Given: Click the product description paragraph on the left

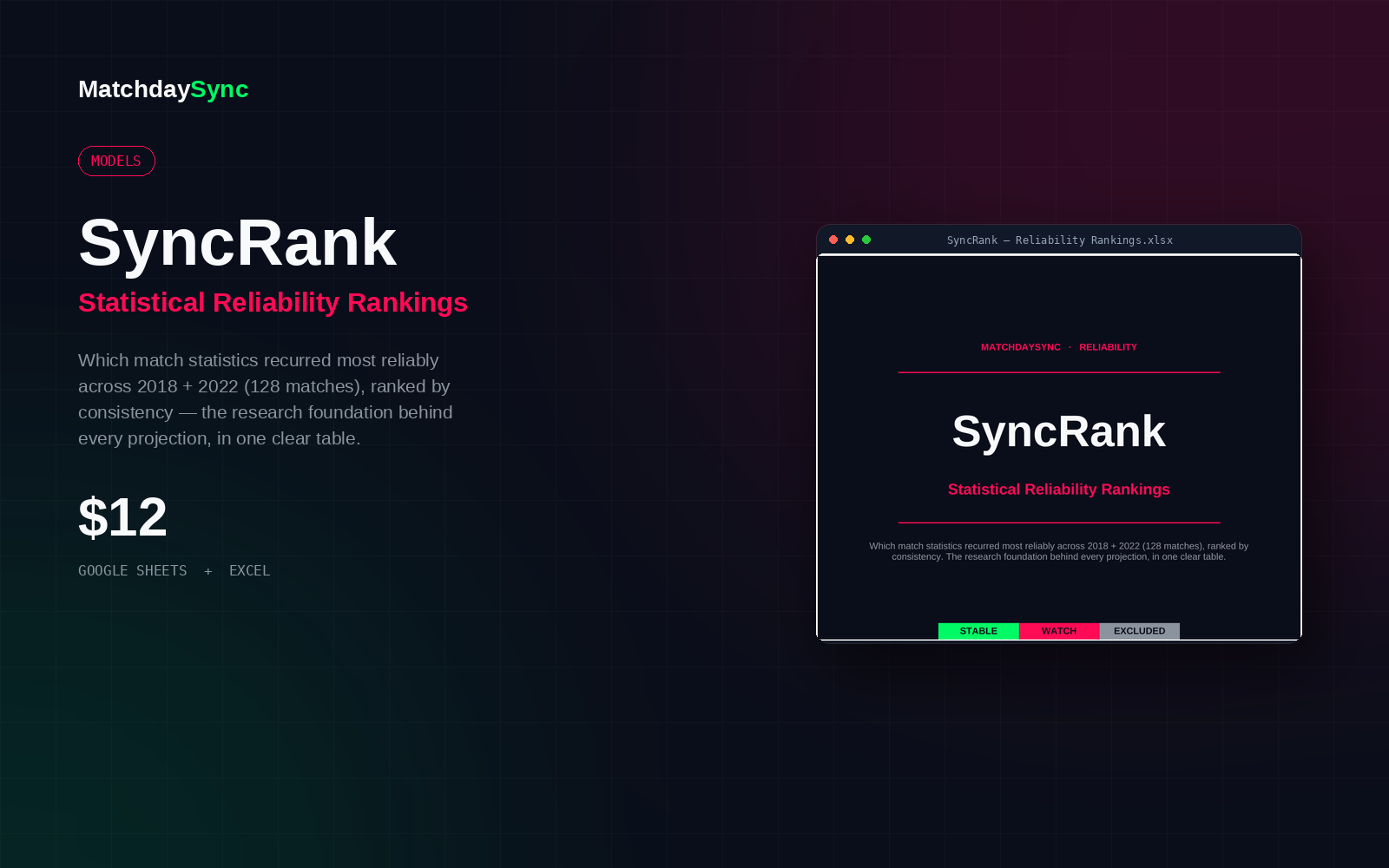Looking at the screenshot, I should [x=266, y=399].
